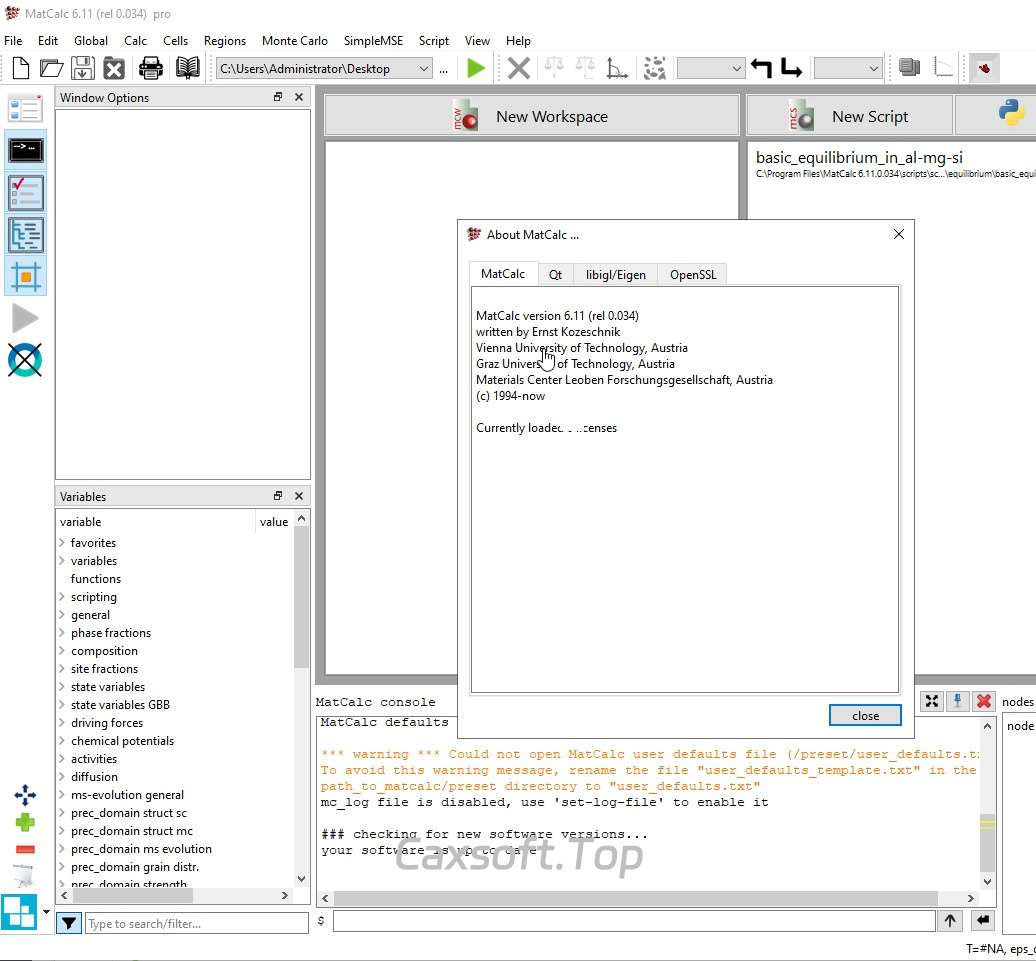This screenshot has width=1036, height=961.
Task: Open the console window icon in left sidebar
Action: click(25, 151)
